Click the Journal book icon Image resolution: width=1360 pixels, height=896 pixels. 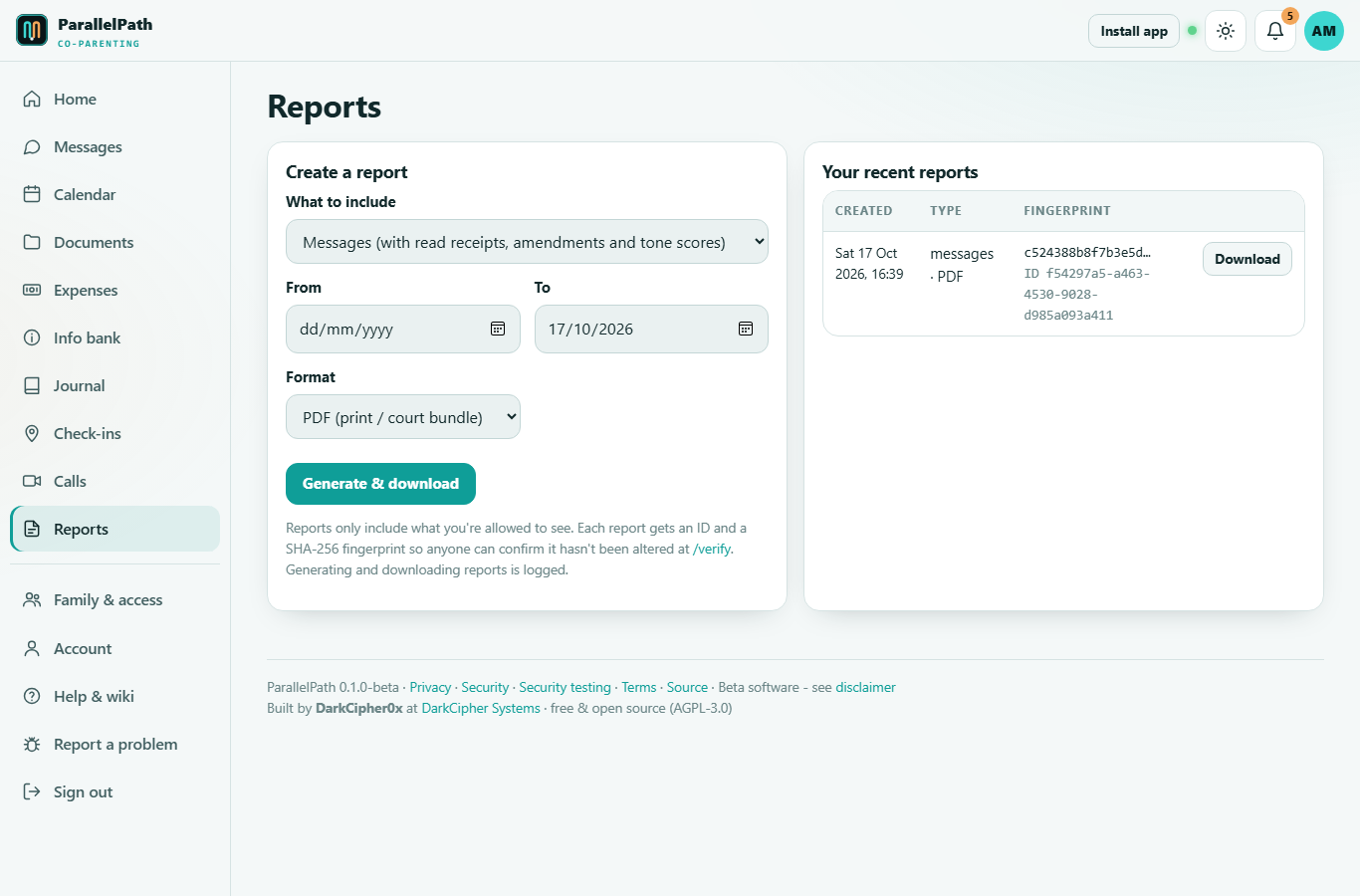pos(32,385)
